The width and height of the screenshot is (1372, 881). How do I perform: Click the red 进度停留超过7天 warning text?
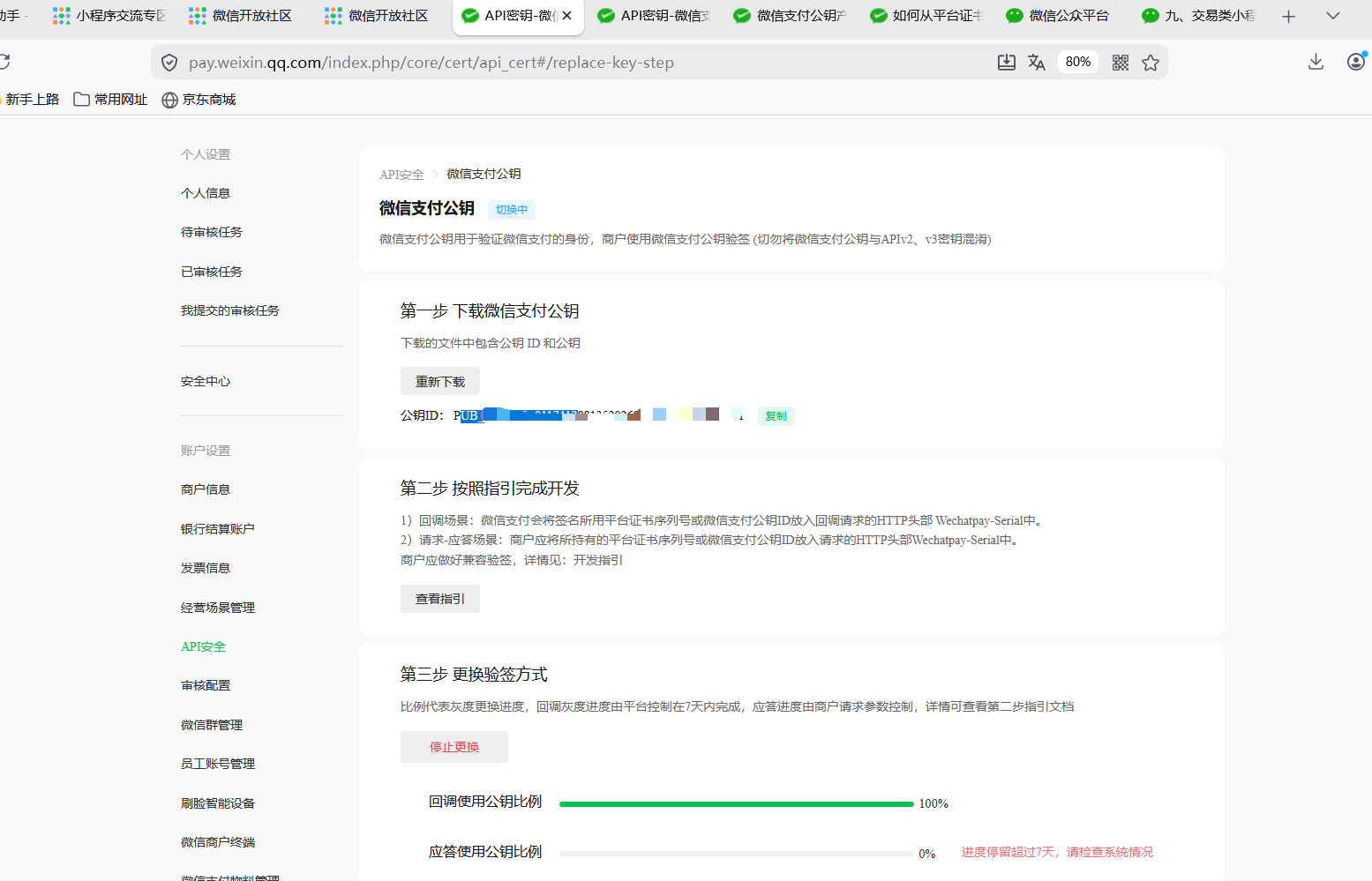tap(1057, 852)
